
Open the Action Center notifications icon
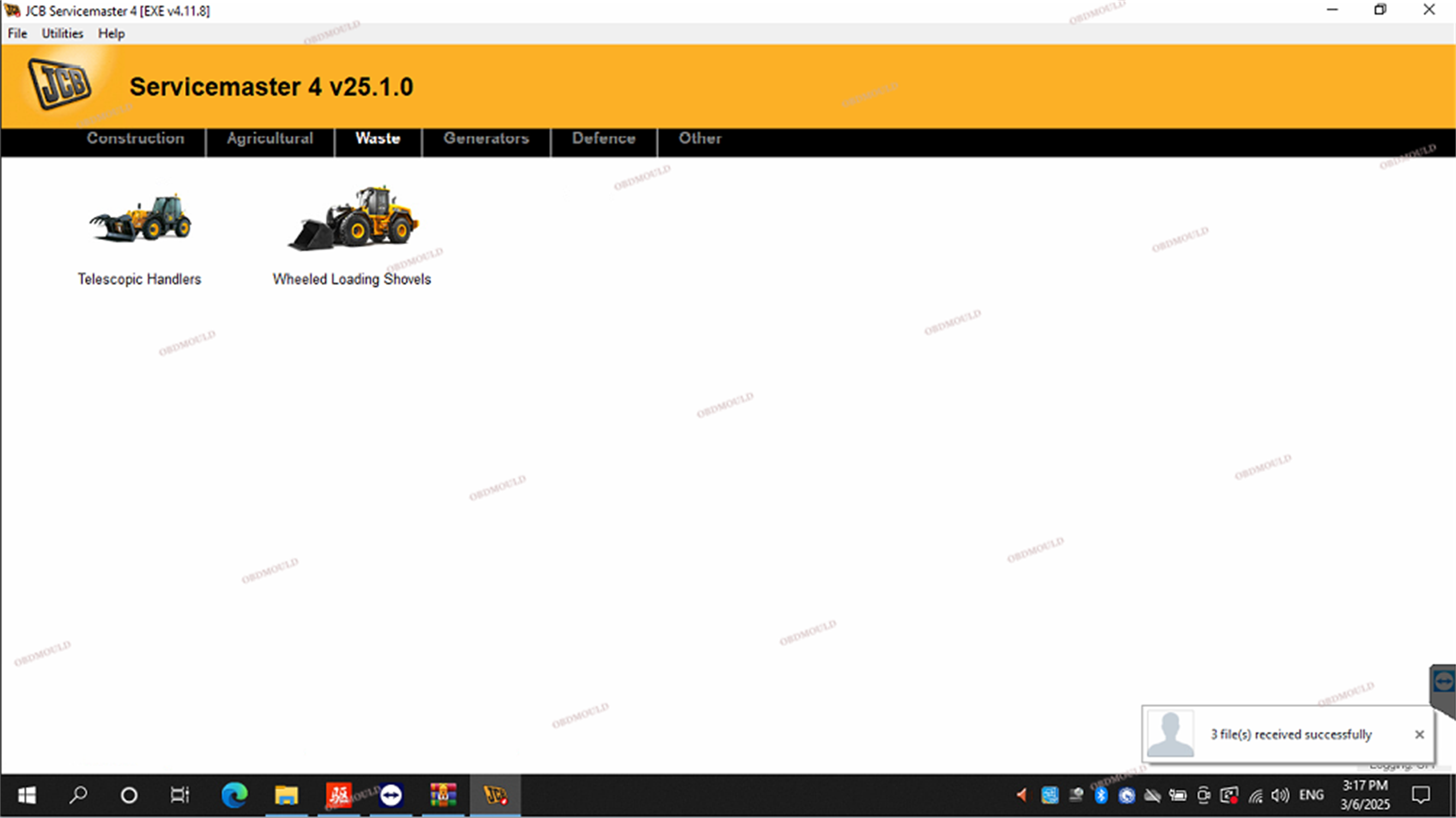pos(1421,796)
